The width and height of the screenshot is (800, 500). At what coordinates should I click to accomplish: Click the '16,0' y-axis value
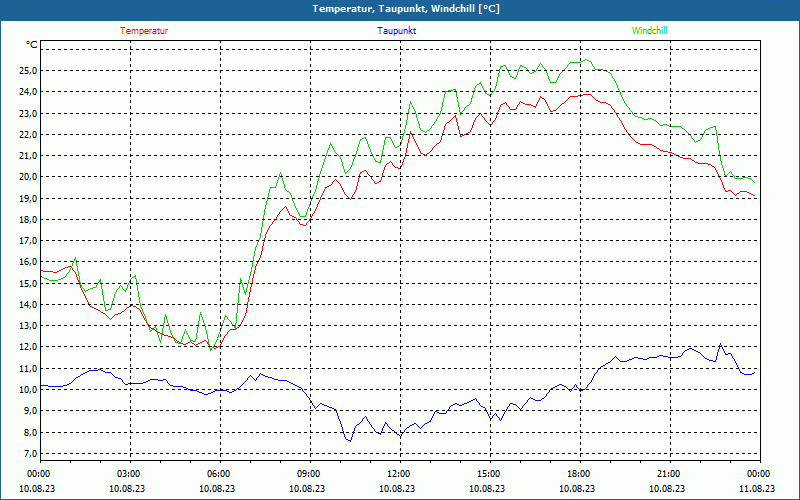click(x=28, y=262)
